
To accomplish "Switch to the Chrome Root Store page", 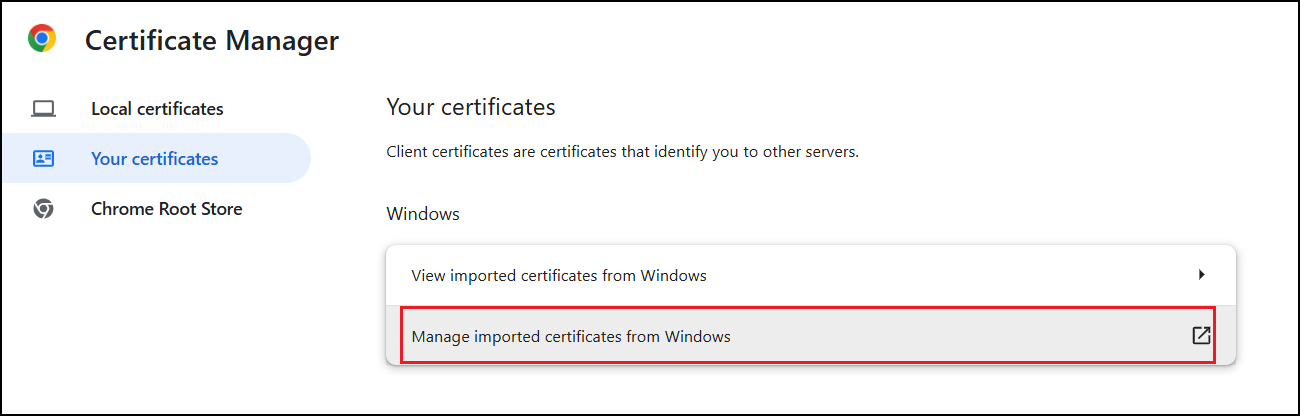I will [166, 209].
